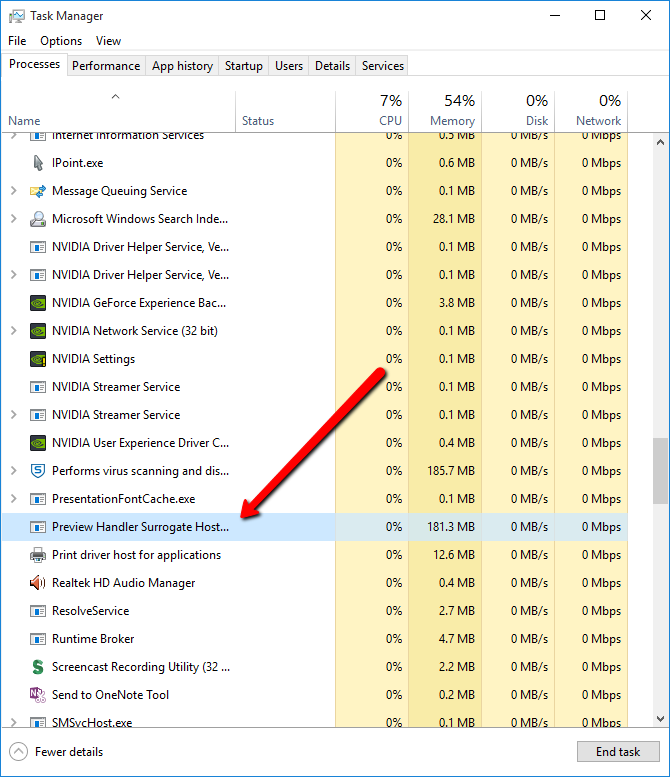
Task: Click the NVIDIA GeForce Experience Backend icon
Action: click(x=38, y=303)
